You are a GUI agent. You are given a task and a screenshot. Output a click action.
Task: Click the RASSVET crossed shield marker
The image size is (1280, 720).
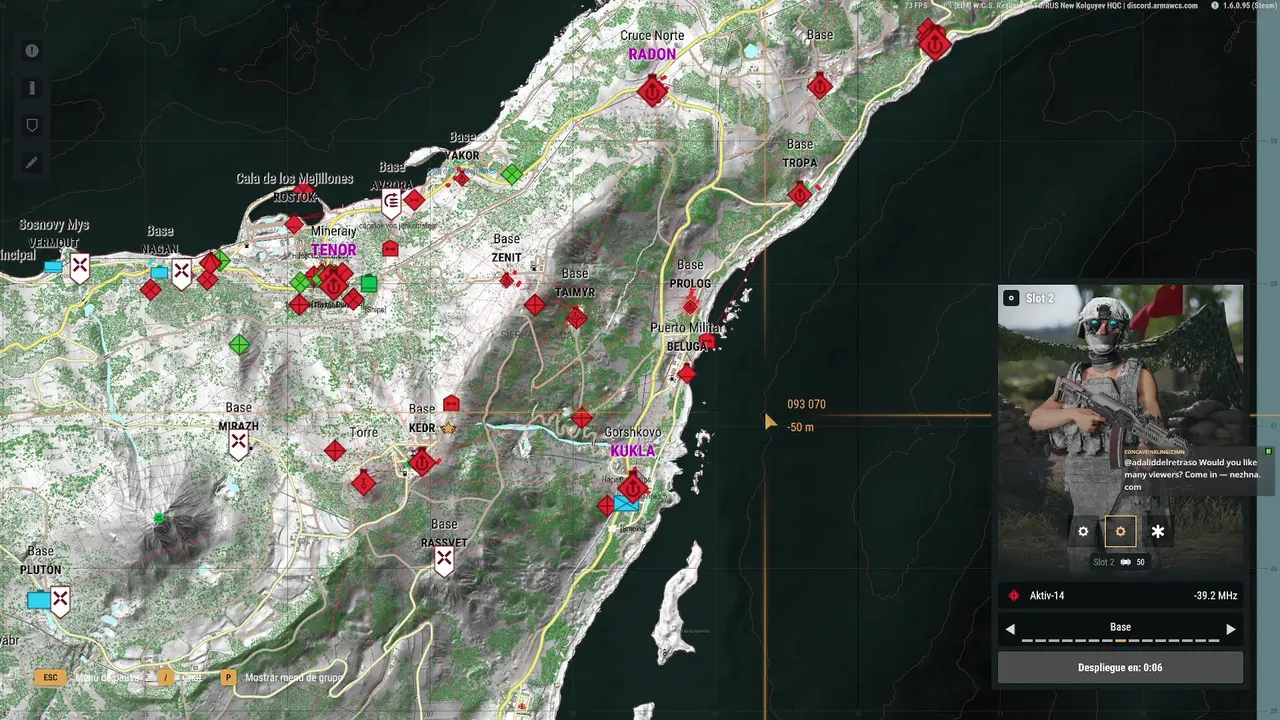[x=444, y=561]
